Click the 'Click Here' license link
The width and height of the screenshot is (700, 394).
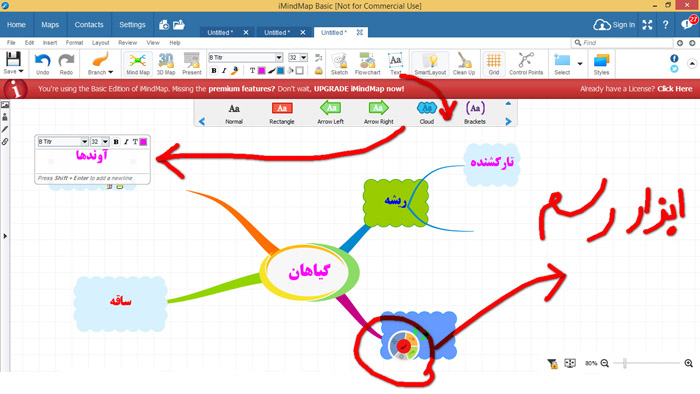[675, 89]
